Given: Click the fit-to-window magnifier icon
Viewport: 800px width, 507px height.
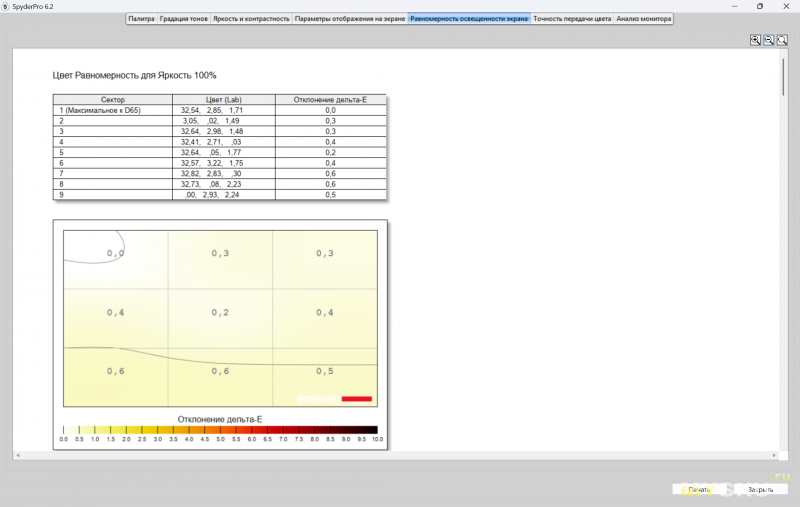Looking at the screenshot, I should click(781, 40).
